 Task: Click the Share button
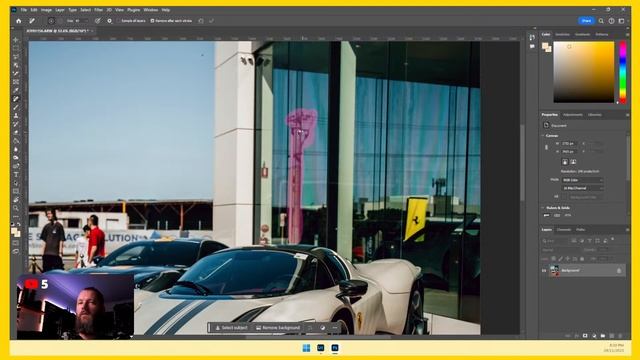(586, 21)
